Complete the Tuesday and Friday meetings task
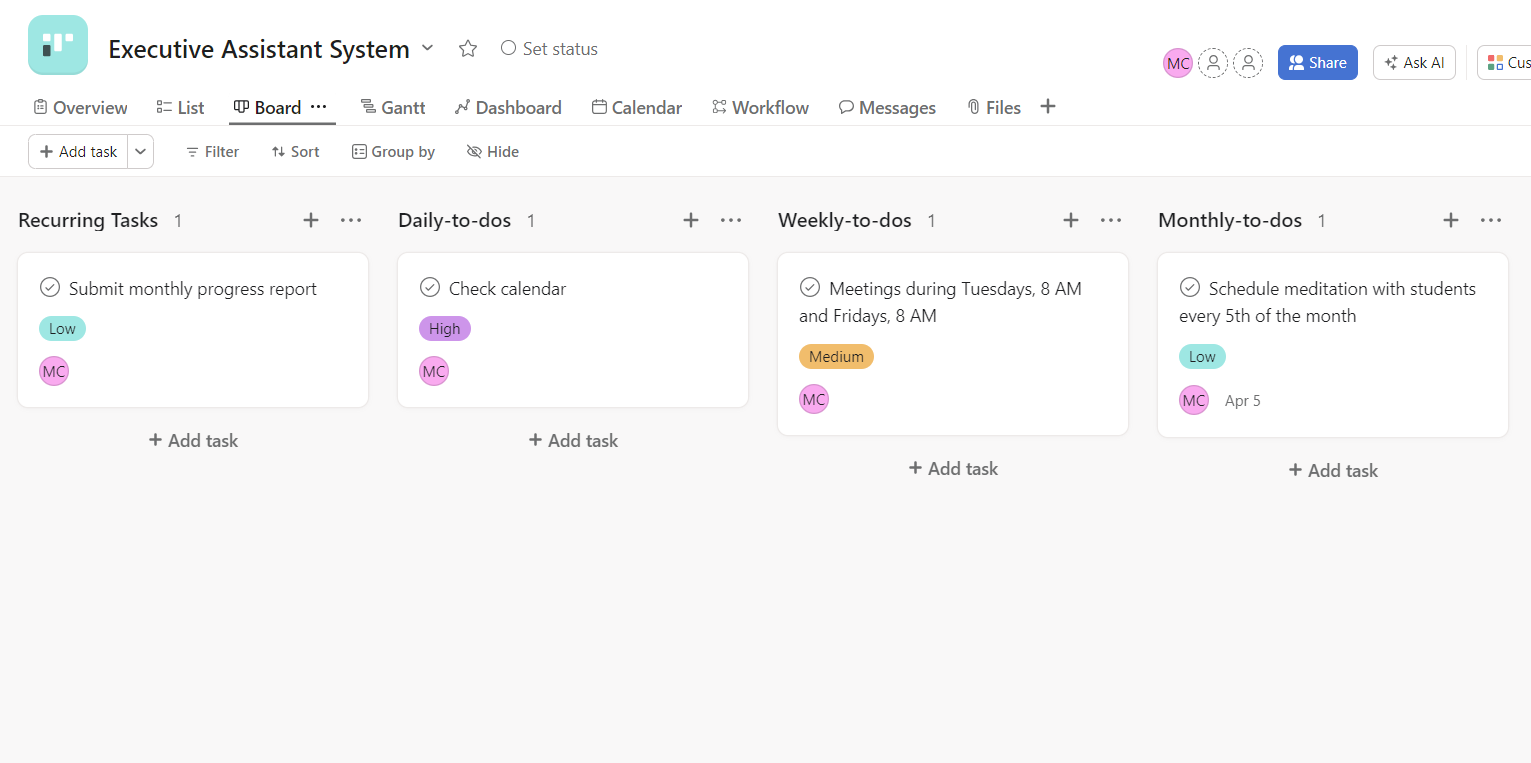Image resolution: width=1531 pixels, height=763 pixels. tap(810, 288)
